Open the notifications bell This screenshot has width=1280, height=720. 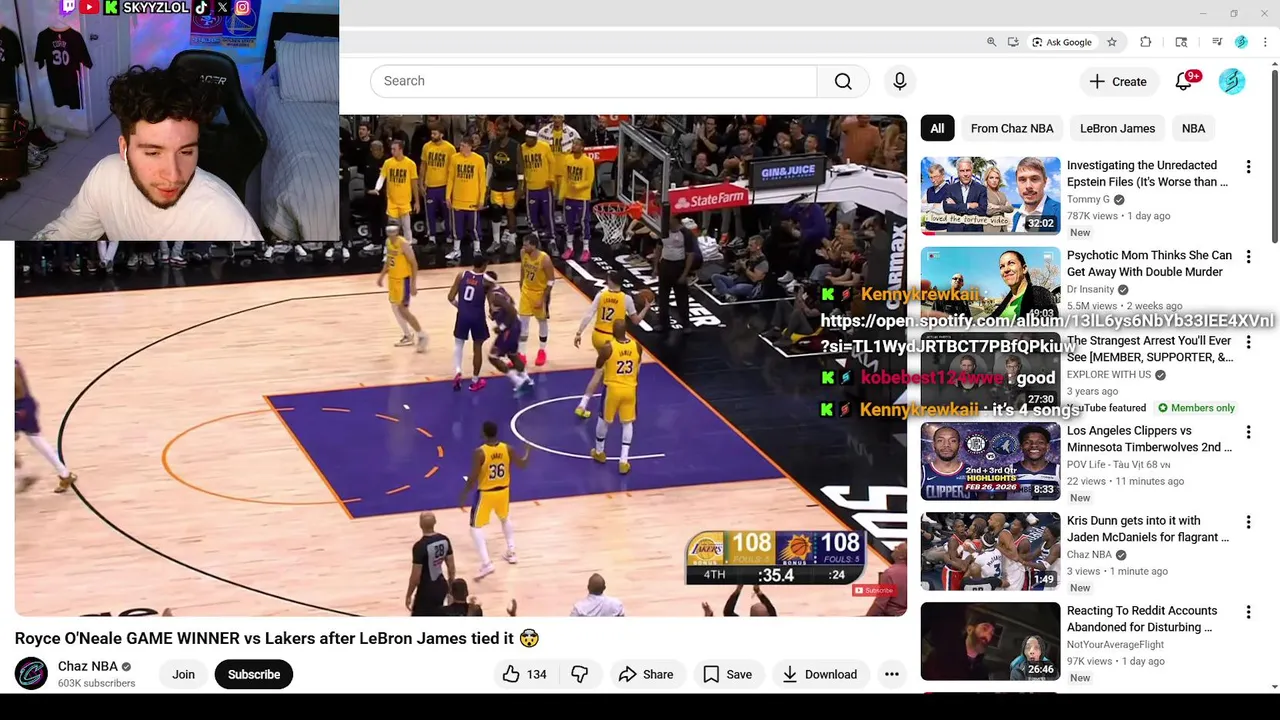tap(1184, 81)
